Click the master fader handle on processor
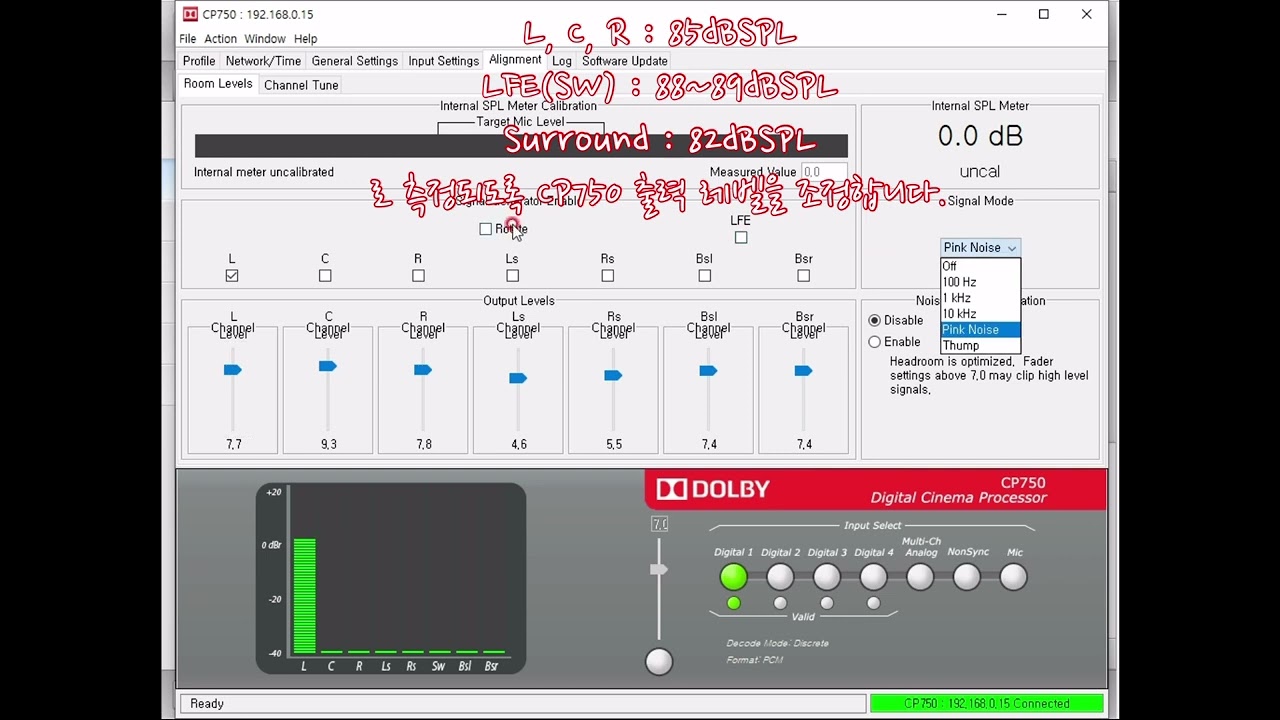1280x720 pixels. click(658, 570)
